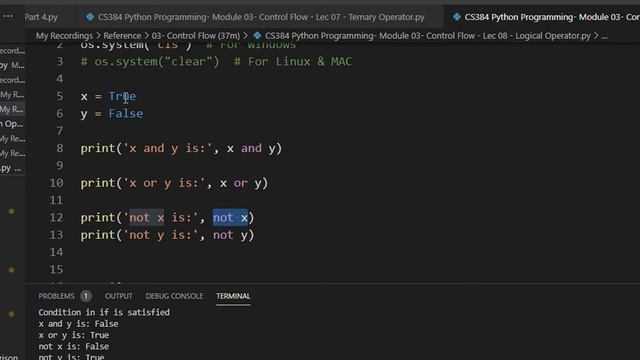This screenshot has width=640, height=360.
Task: Click the Python file icon on the Ternary Operator tab
Action: coord(90,17)
